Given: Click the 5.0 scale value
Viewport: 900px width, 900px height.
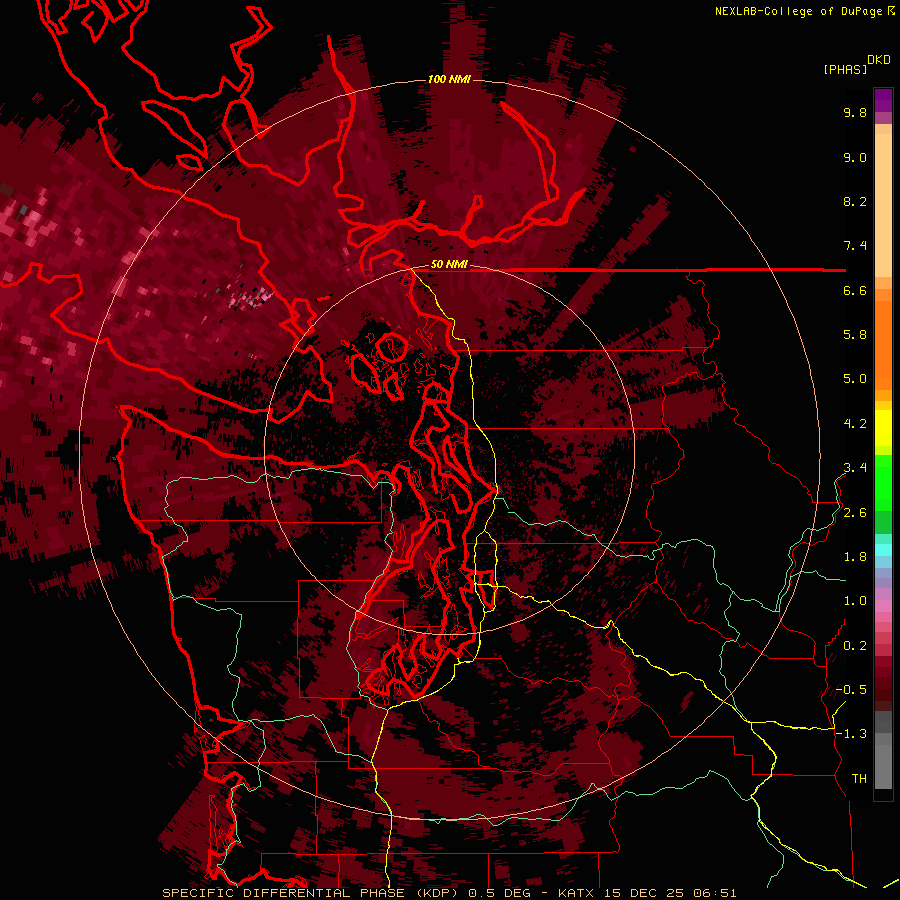Looking at the screenshot, I should [x=855, y=379].
